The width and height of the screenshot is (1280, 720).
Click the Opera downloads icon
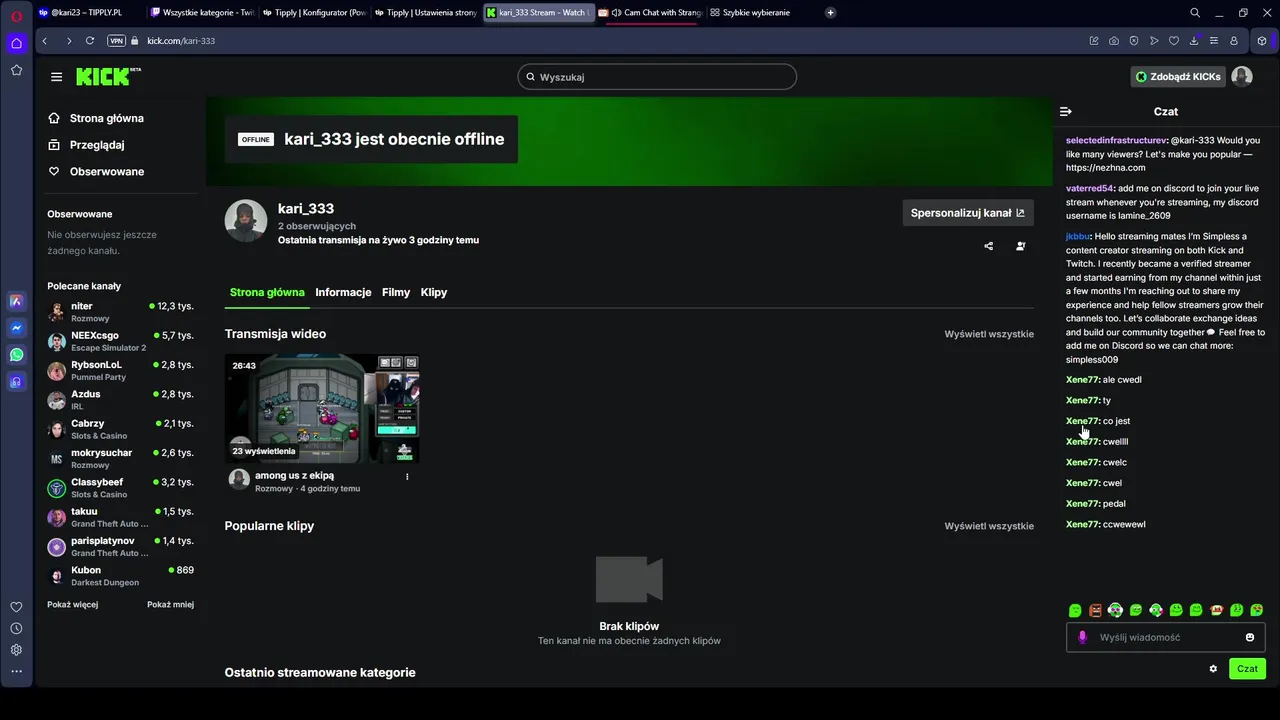click(1194, 41)
